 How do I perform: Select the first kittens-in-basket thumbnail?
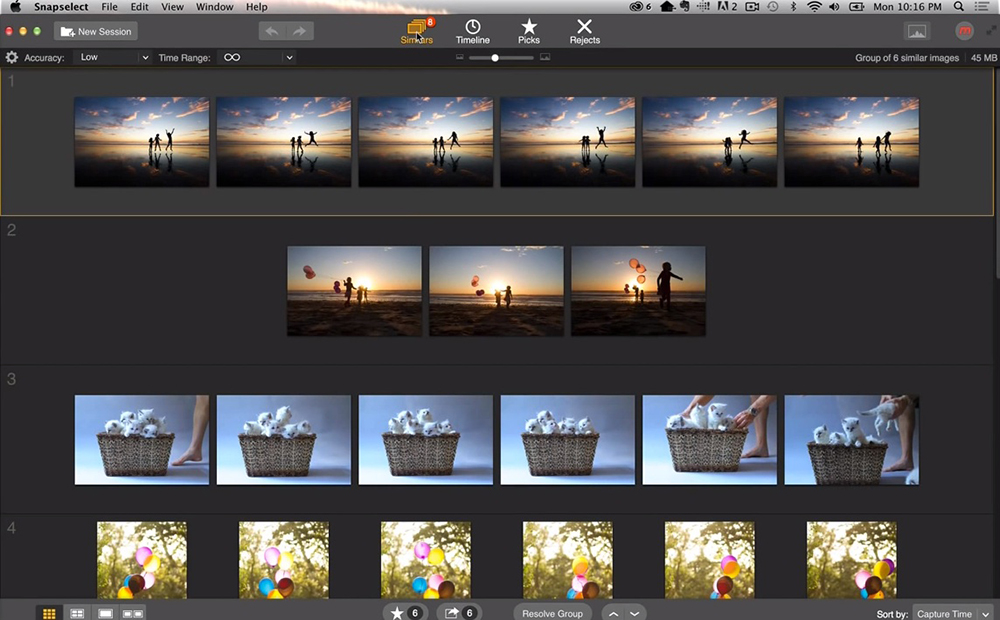tap(142, 440)
